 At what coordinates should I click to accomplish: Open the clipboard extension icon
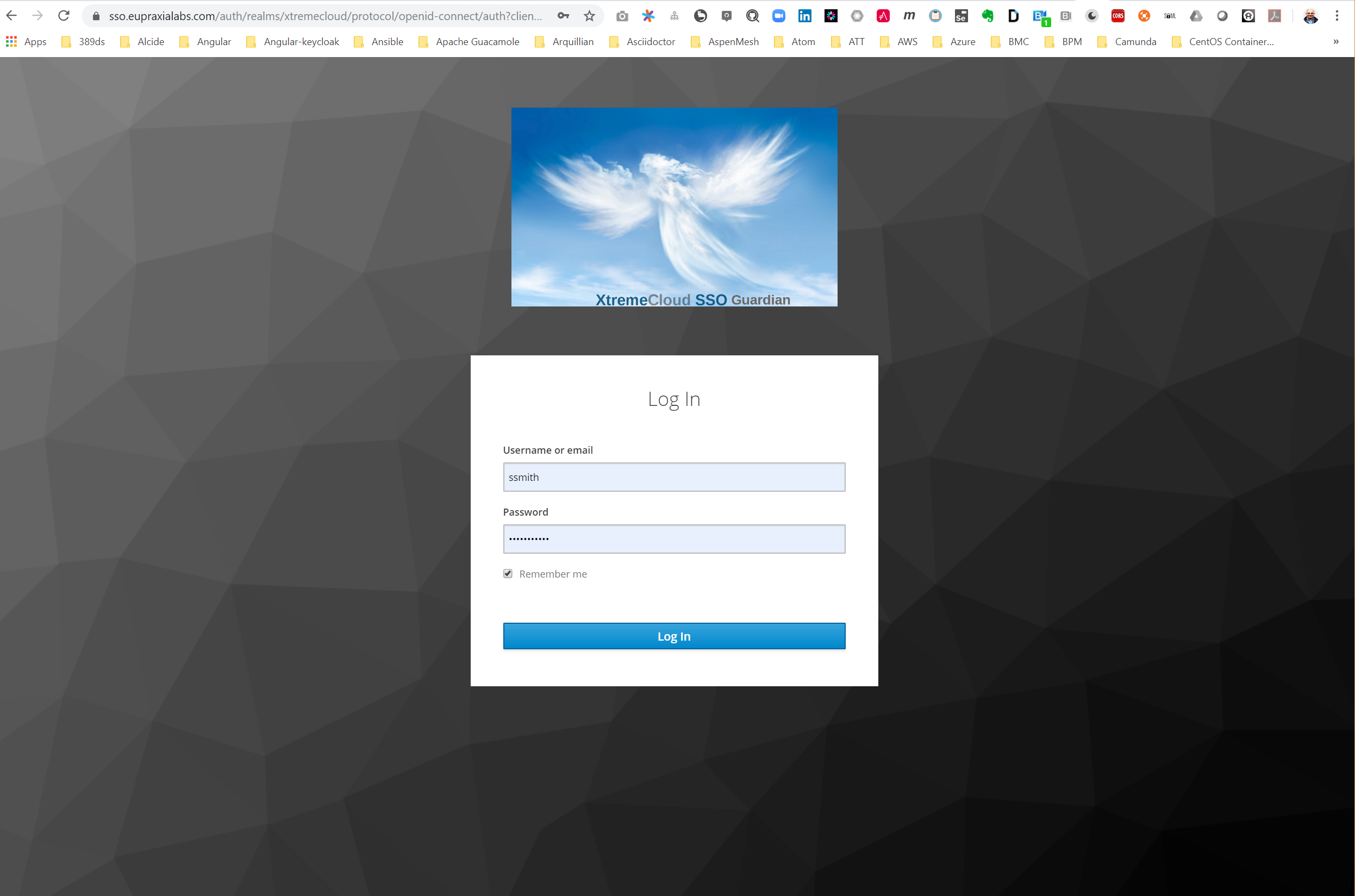pyautogui.click(x=935, y=16)
